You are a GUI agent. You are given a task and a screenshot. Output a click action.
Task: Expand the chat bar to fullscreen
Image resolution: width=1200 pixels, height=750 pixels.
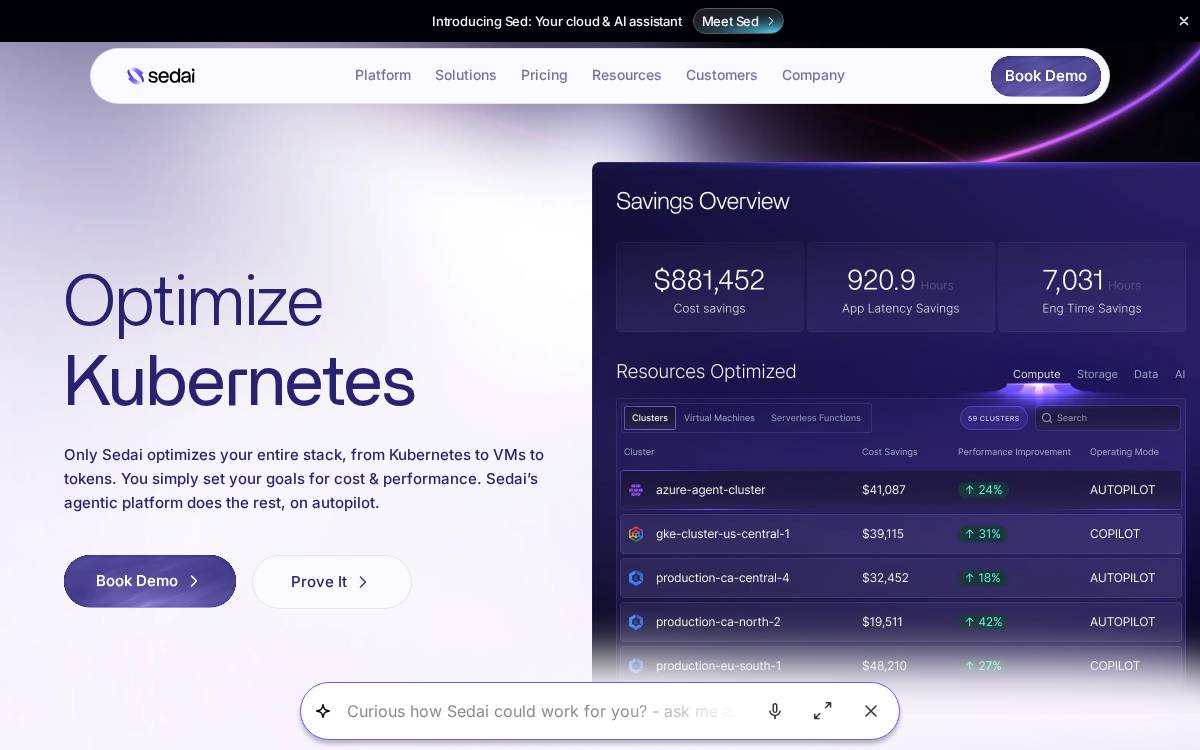[823, 711]
